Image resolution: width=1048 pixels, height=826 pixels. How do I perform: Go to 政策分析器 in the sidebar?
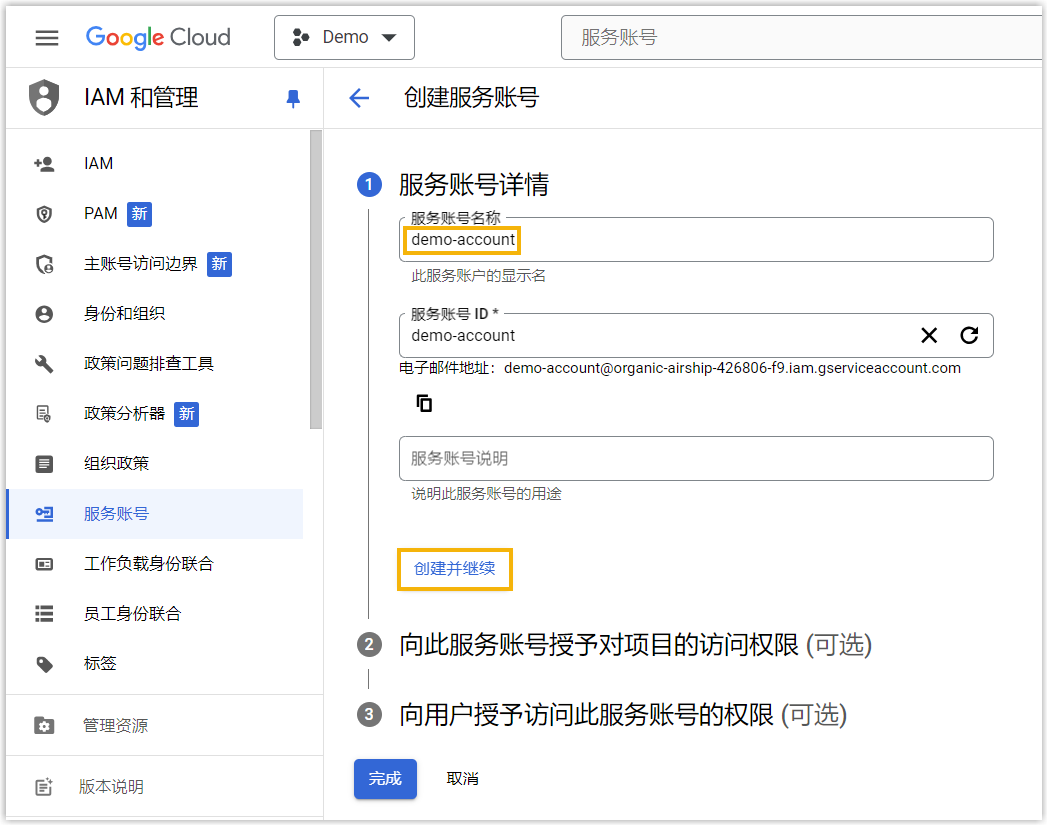(125, 413)
